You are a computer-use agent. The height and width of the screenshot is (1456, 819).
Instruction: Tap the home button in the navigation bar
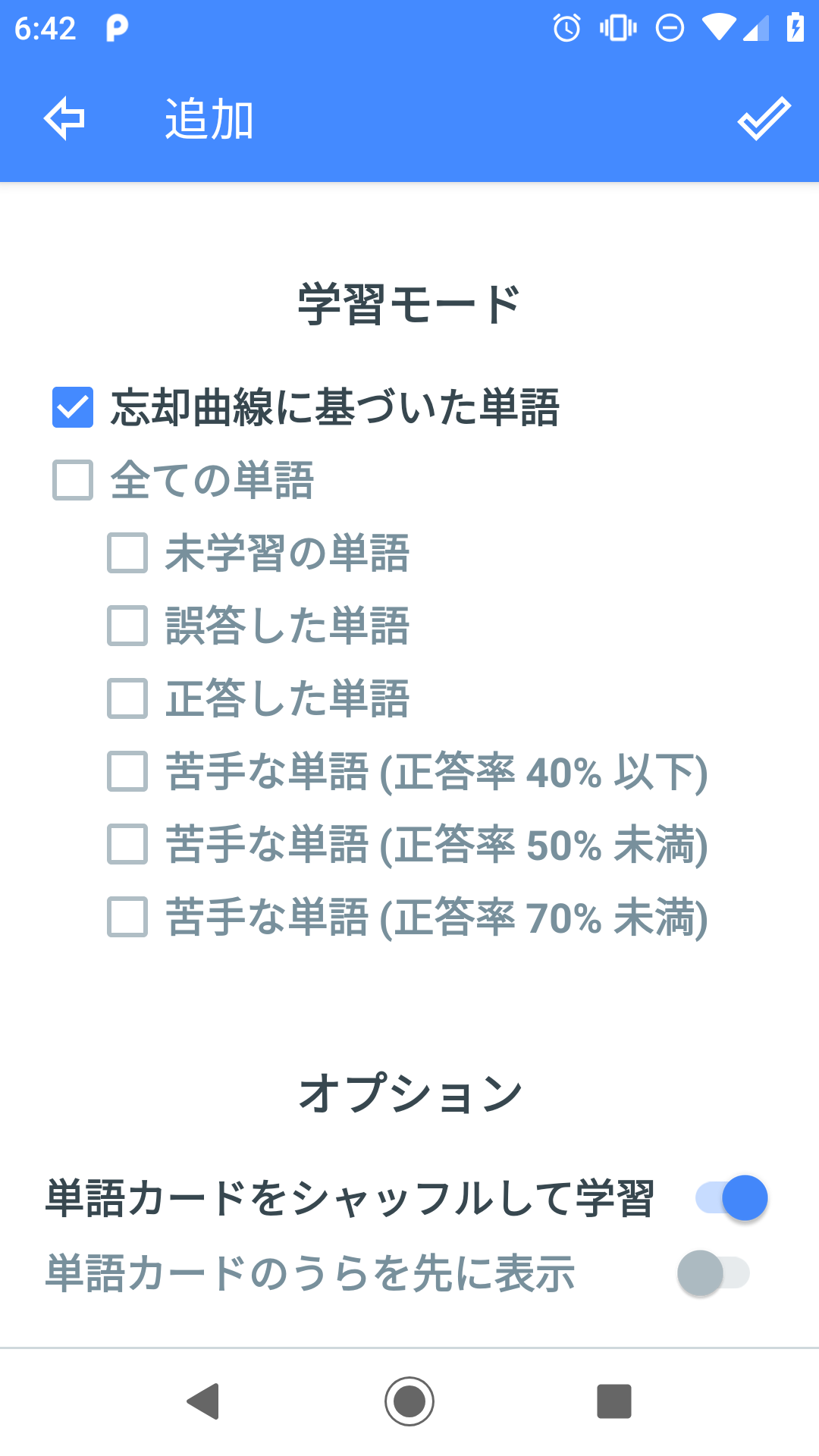(409, 1399)
